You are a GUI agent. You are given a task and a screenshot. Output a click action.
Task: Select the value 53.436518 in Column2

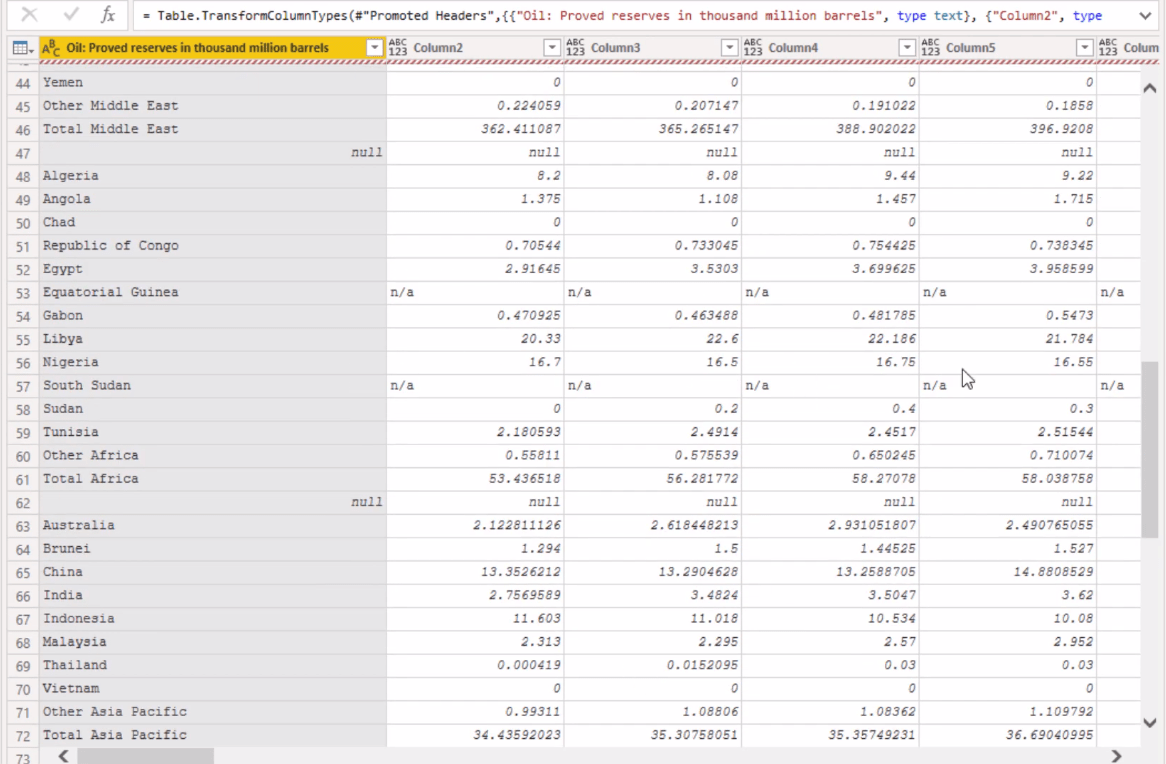click(x=474, y=479)
